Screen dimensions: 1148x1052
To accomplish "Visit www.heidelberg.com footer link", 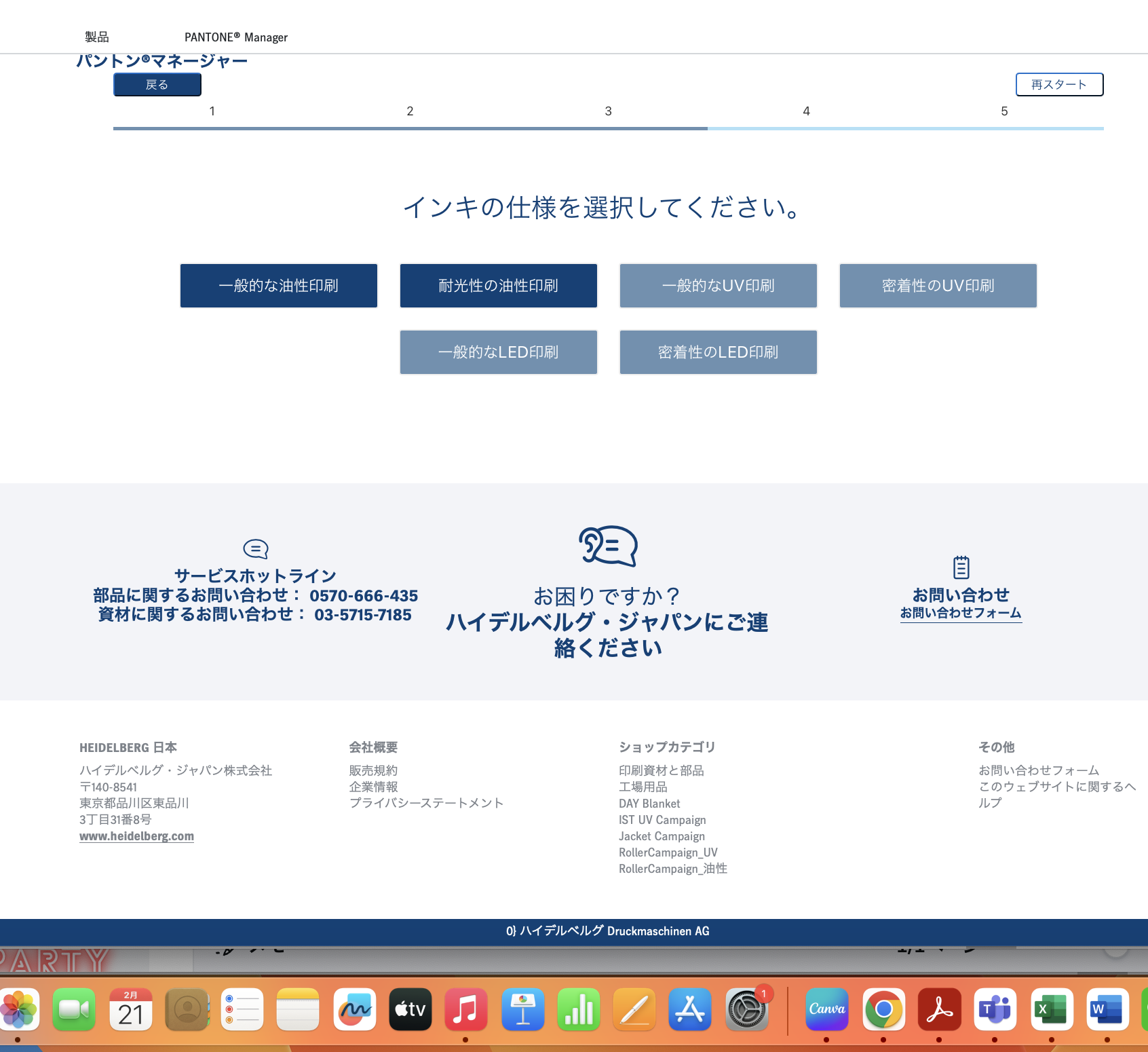I will (136, 836).
